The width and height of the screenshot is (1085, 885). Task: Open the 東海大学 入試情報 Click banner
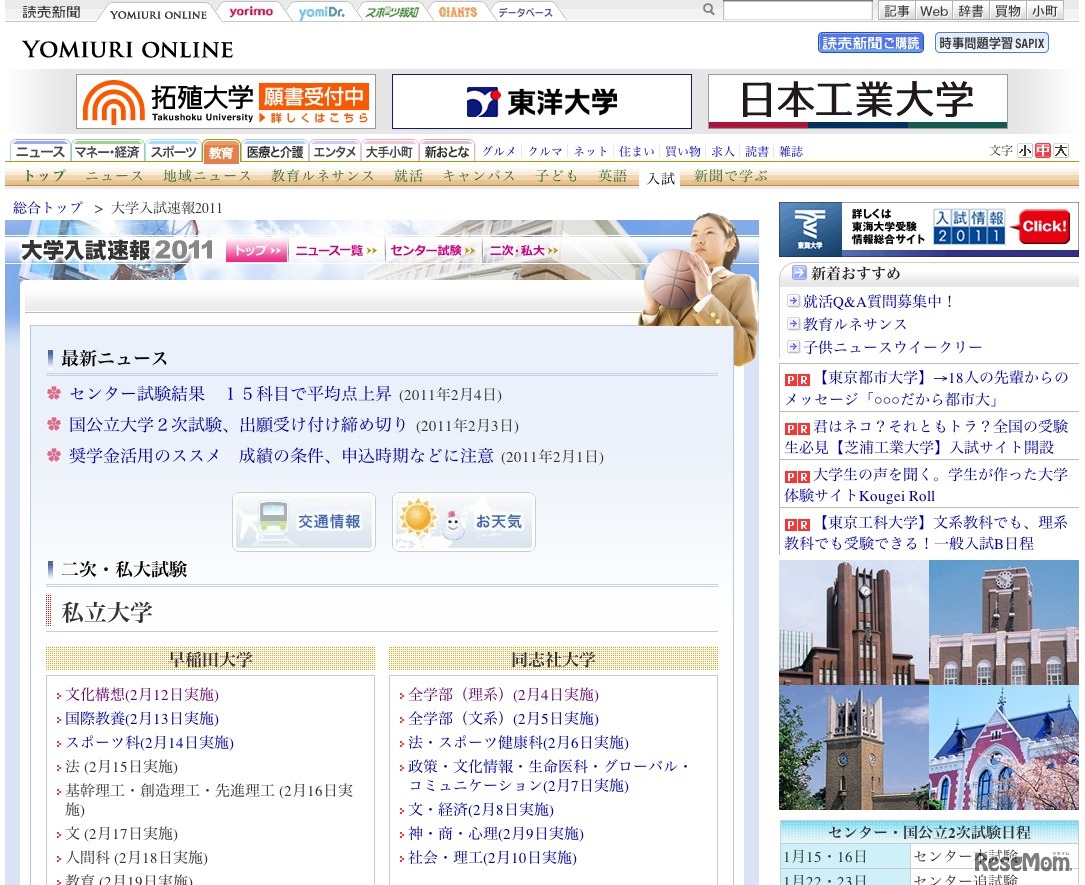tap(928, 229)
